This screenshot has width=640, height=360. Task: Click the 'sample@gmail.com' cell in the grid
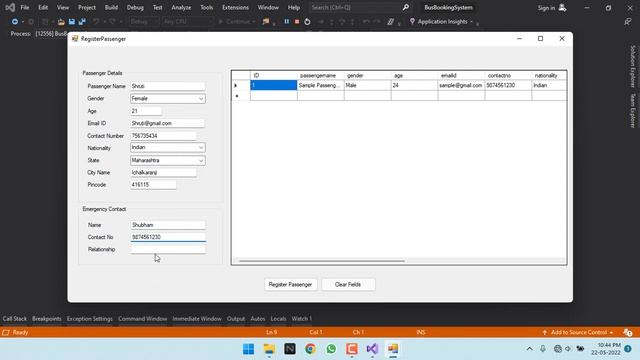pyautogui.click(x=461, y=85)
